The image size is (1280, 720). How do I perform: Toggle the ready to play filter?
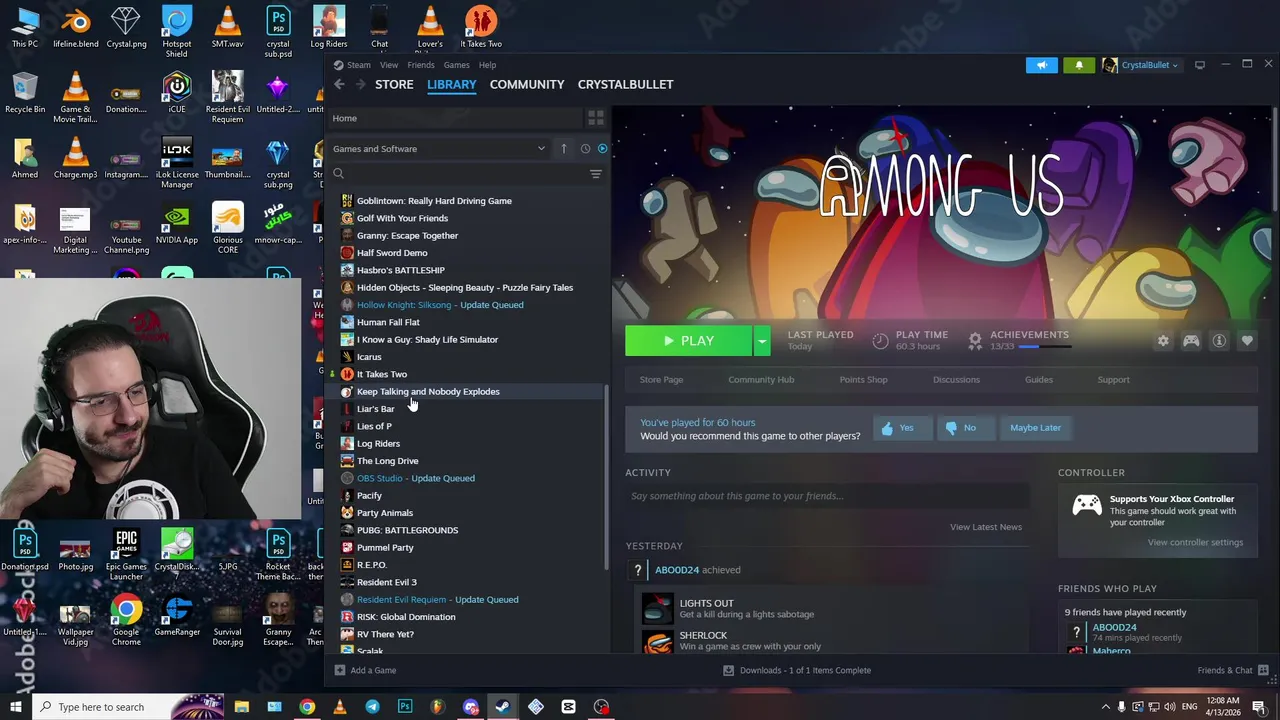602,149
